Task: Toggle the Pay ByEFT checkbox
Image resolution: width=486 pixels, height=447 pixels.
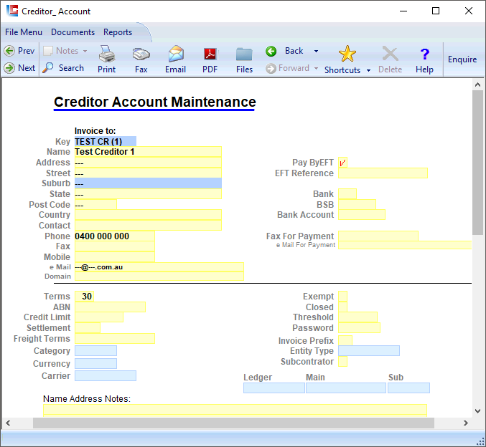Action: click(x=343, y=162)
